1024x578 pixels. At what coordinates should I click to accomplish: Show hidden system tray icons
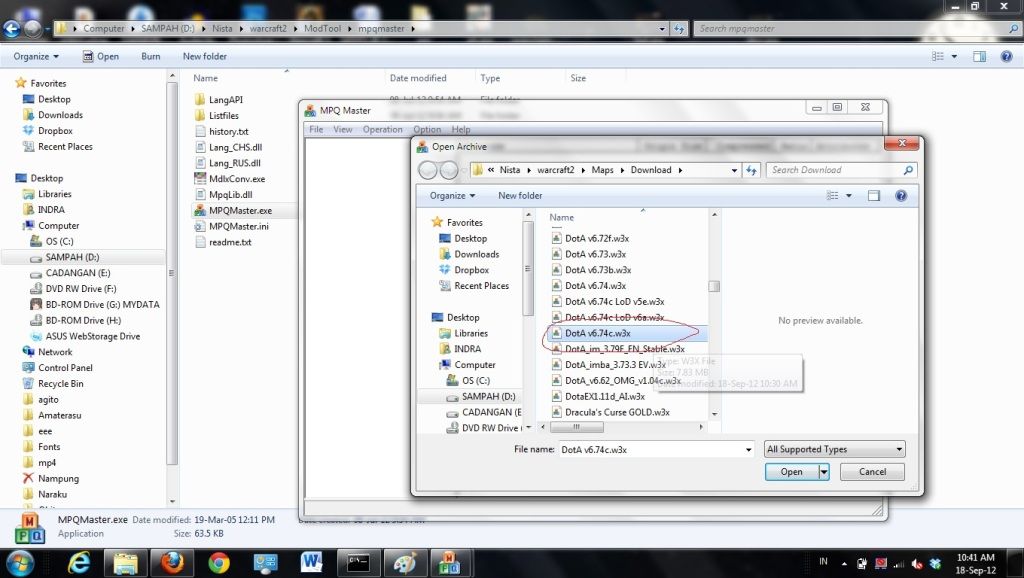click(844, 563)
